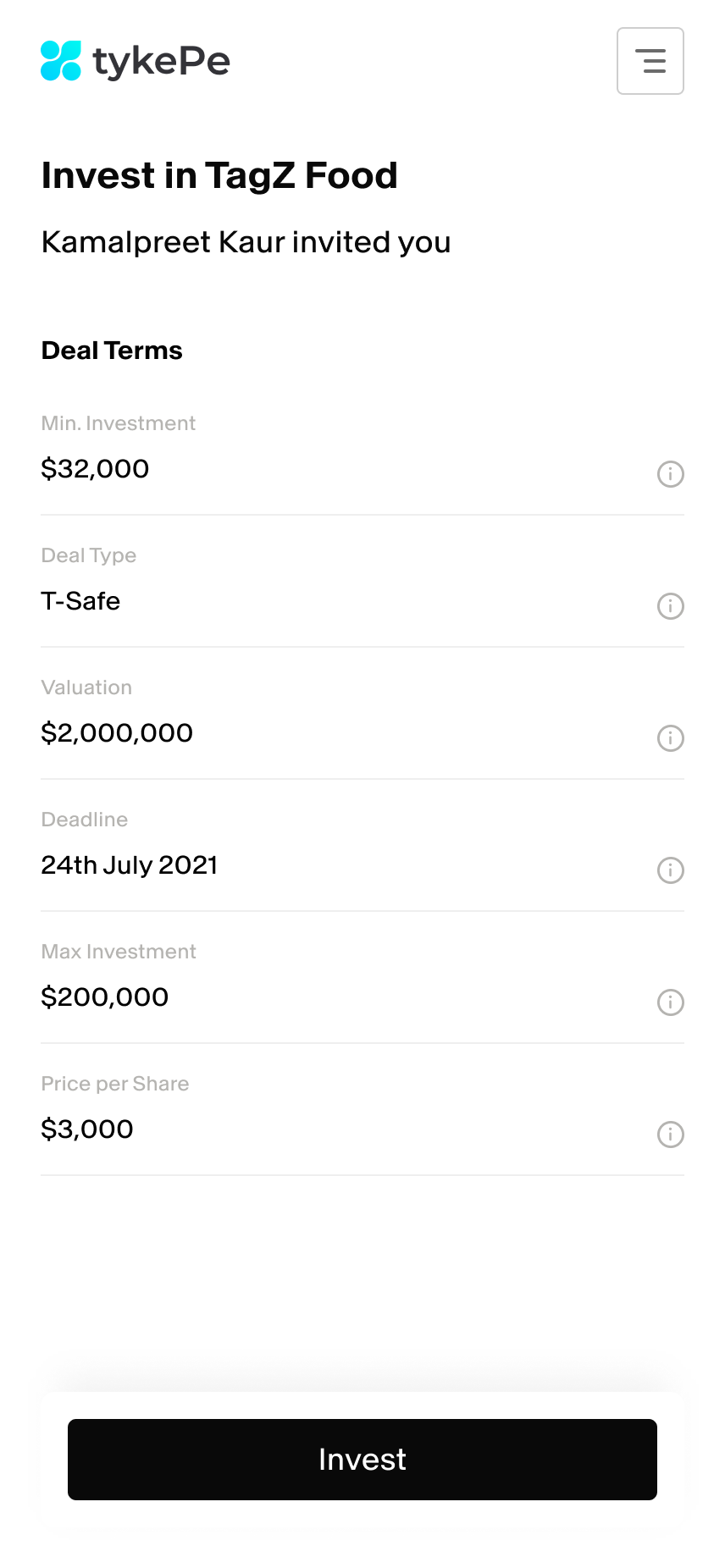
Task: Click the T-Safe deal type value
Action: [80, 601]
